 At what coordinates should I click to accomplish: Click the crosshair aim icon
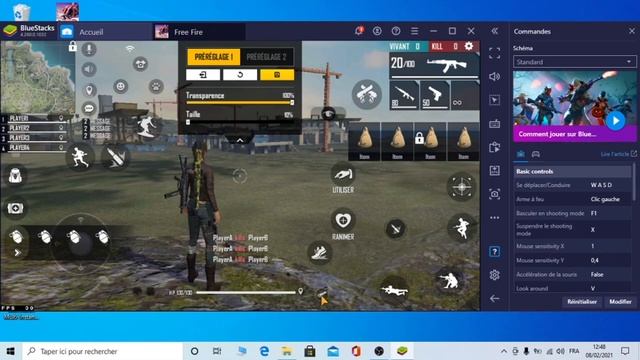point(461,187)
